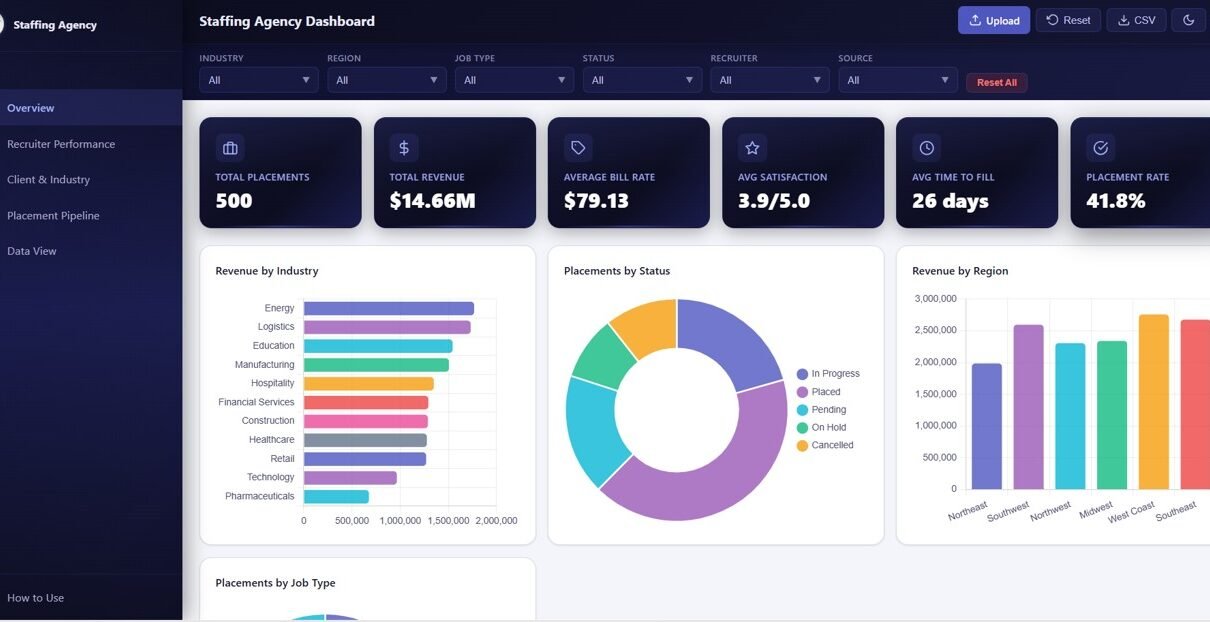This screenshot has height=622, width=1210.
Task: Click the checkmark icon on Placement Rate card
Action: (x=1100, y=148)
